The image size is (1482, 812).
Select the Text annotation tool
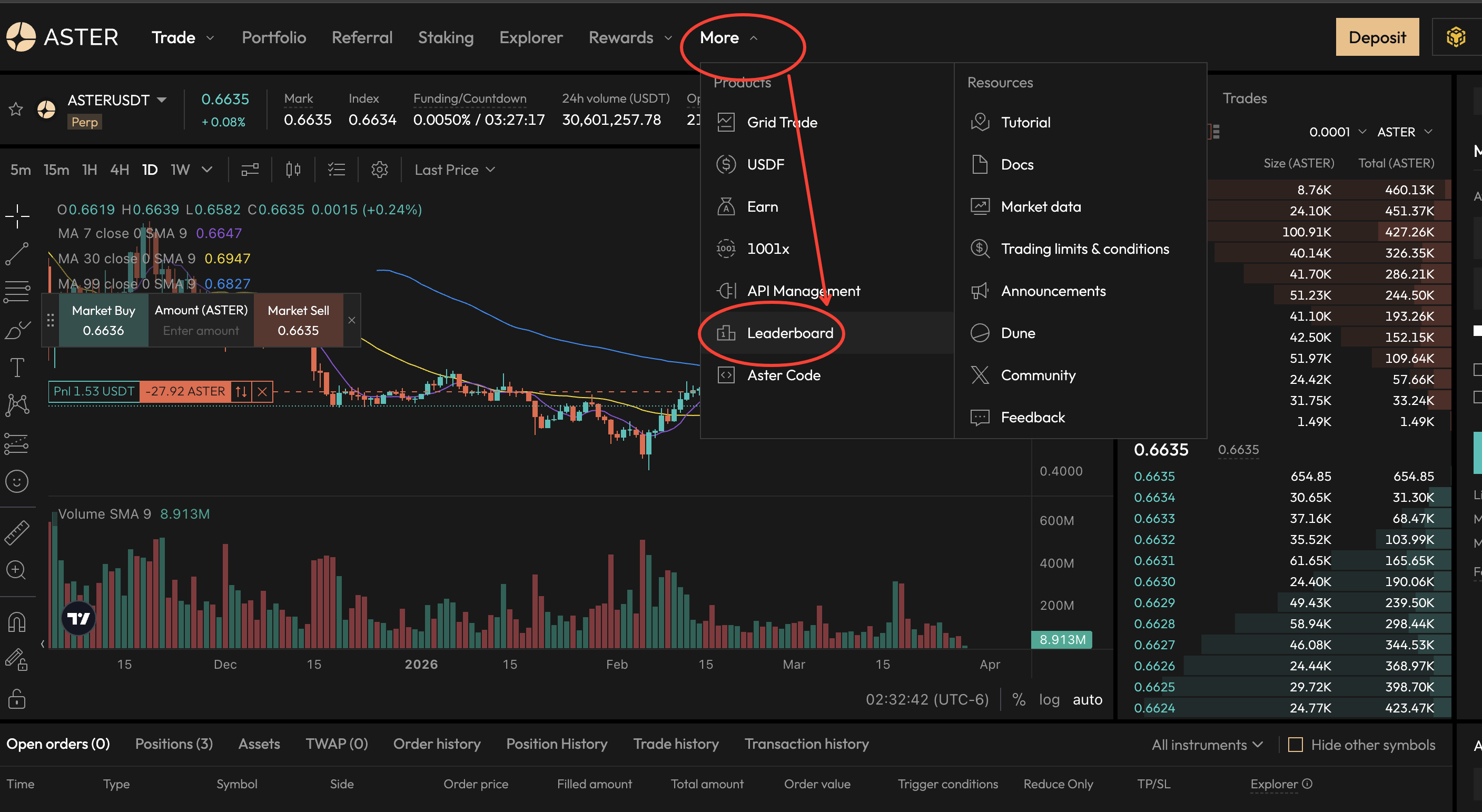tap(17, 367)
